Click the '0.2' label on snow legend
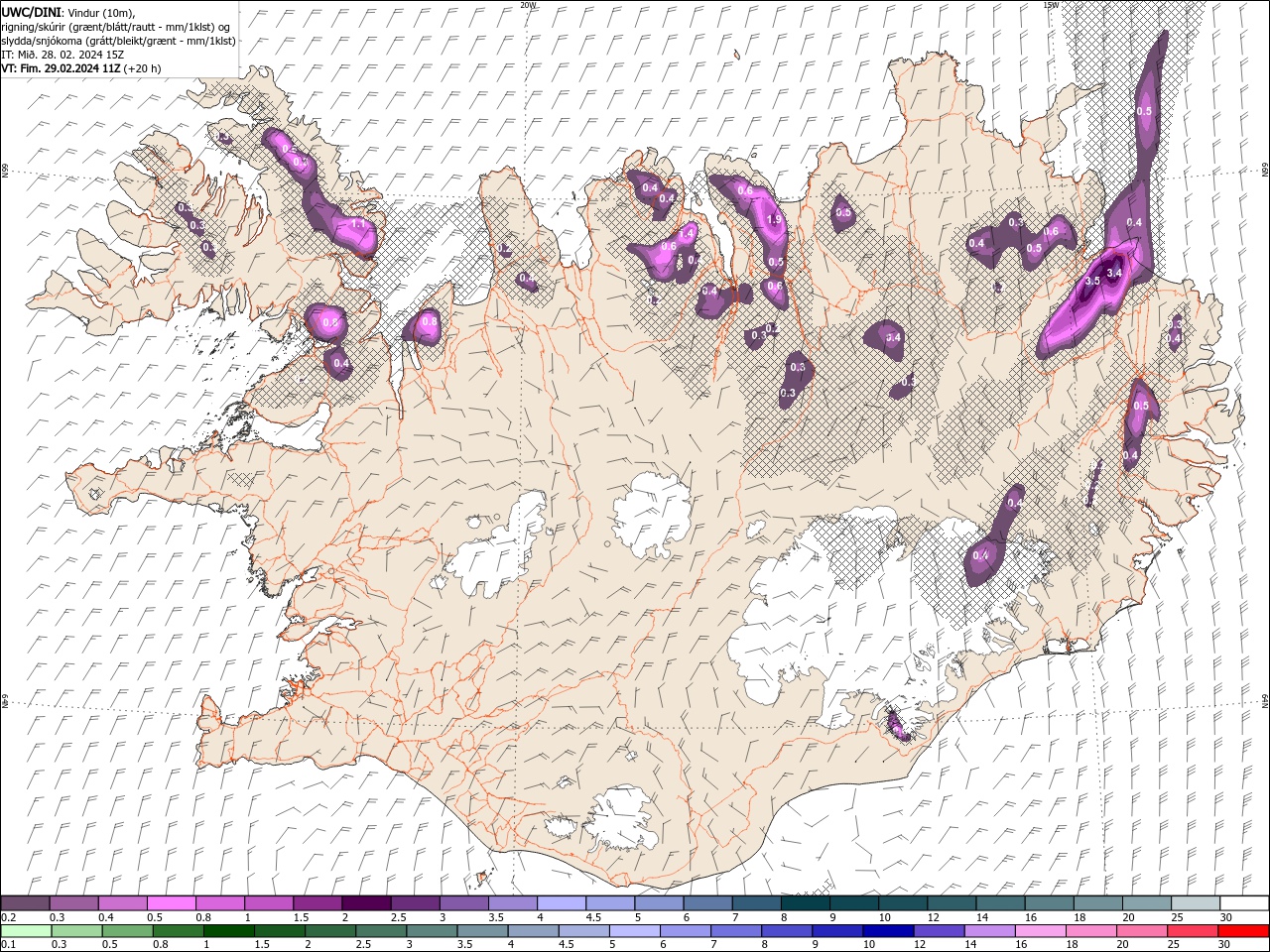The width and height of the screenshot is (1270, 952). click(x=8, y=918)
